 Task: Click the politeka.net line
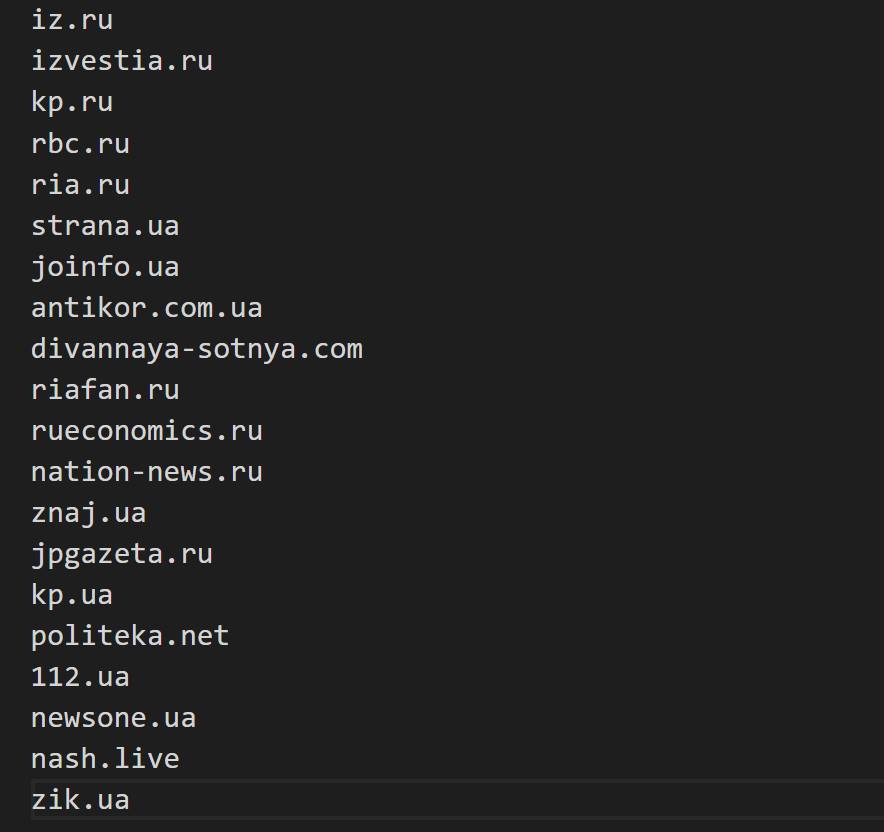coord(130,636)
